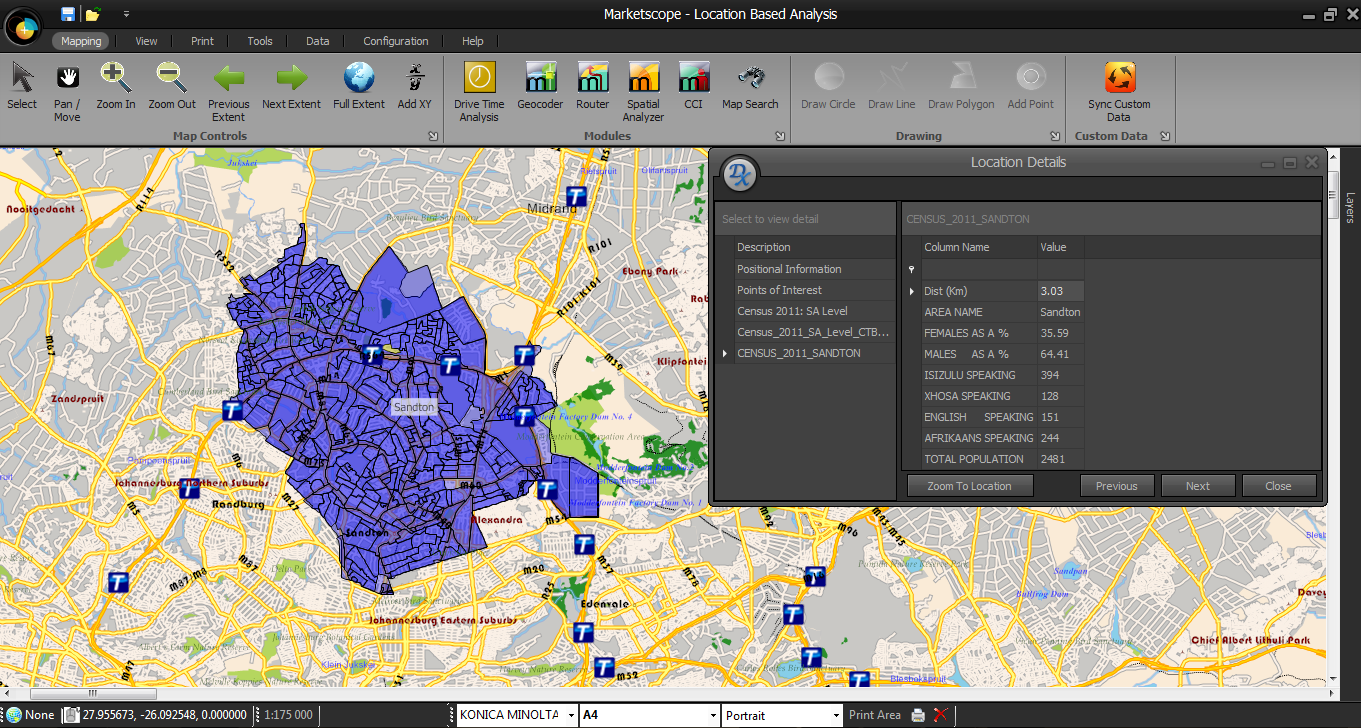The image size is (1361, 728).
Task: Expand Drawing group launcher arrow
Action: point(1055,136)
